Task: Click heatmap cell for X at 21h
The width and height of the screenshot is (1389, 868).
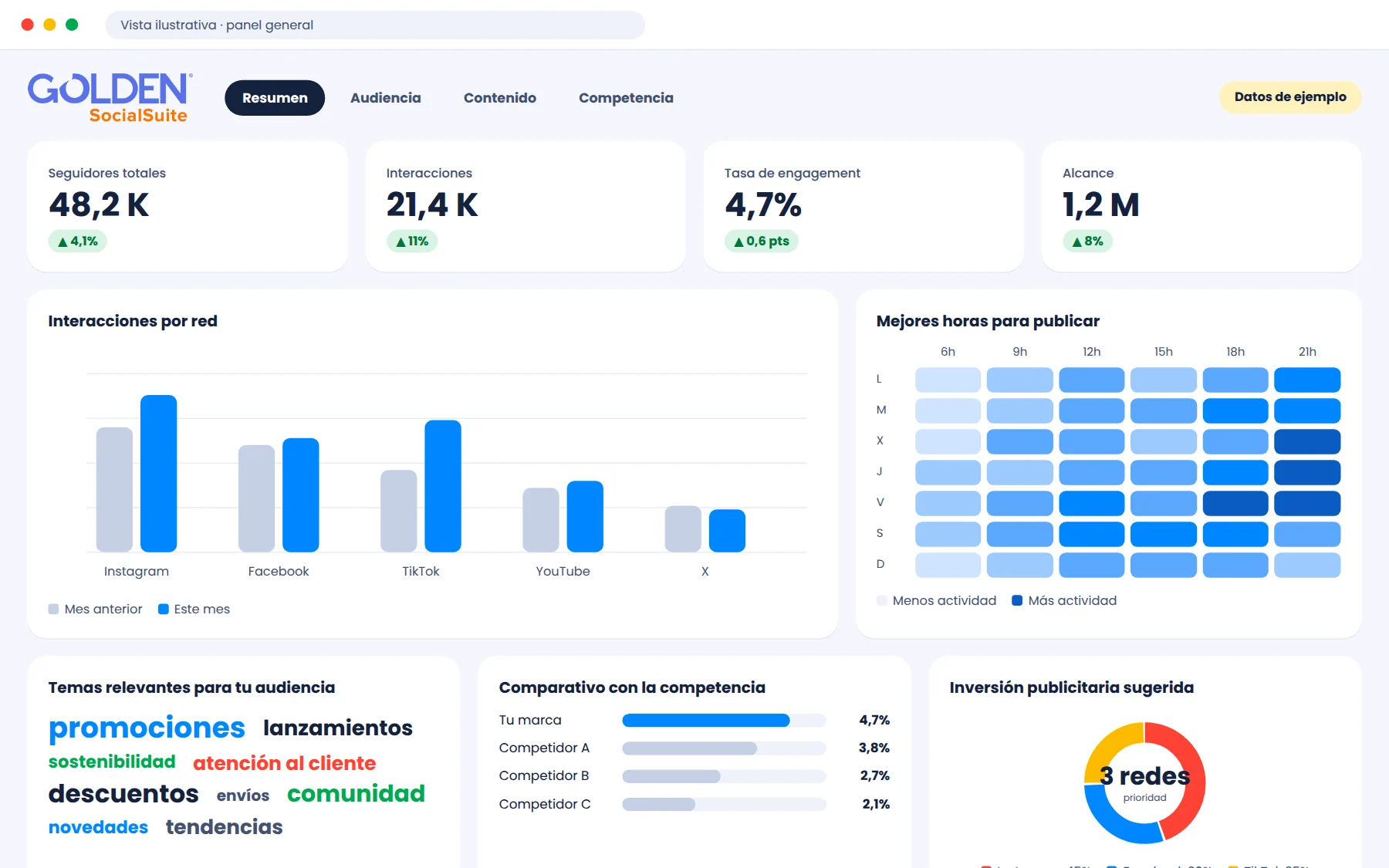Action: click(1307, 441)
